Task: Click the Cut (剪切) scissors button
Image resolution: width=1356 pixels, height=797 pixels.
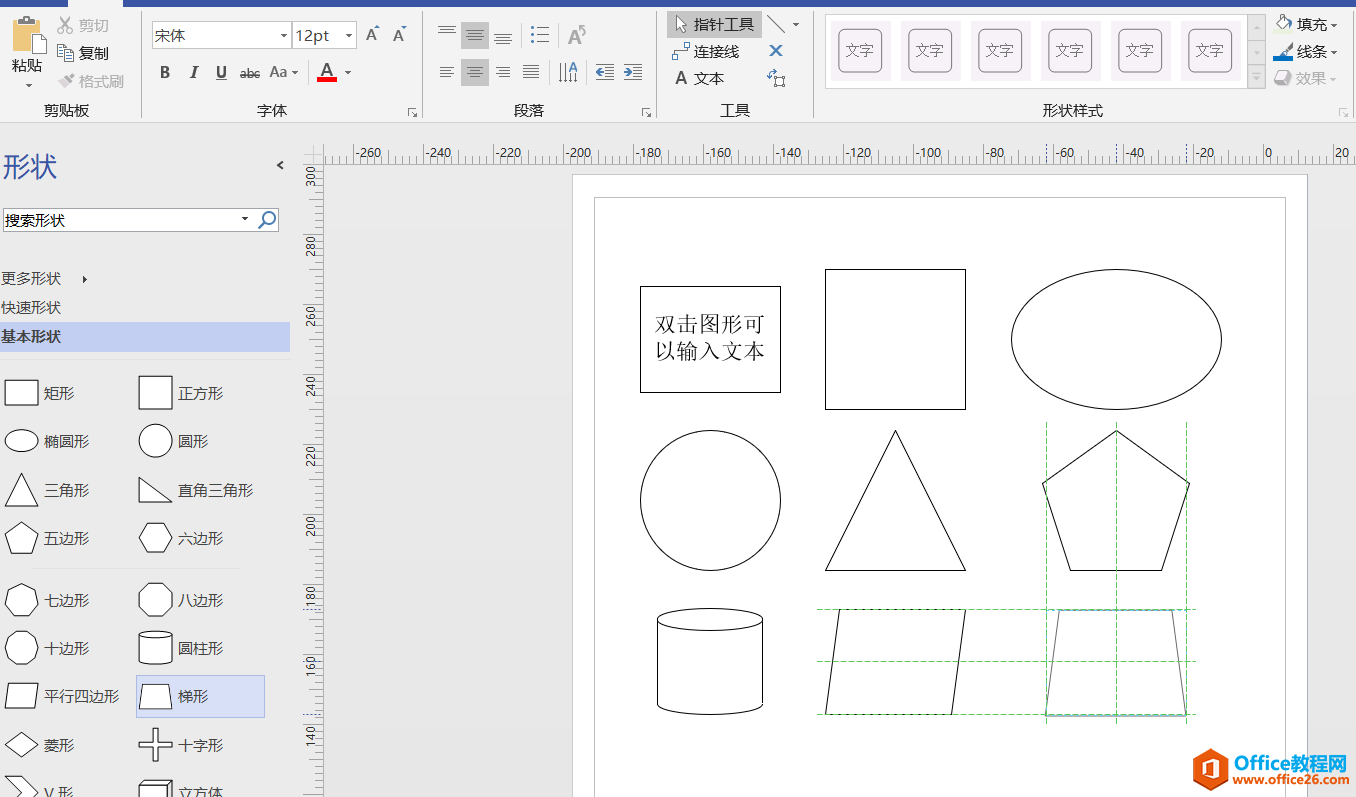Action: pyautogui.click(x=83, y=26)
